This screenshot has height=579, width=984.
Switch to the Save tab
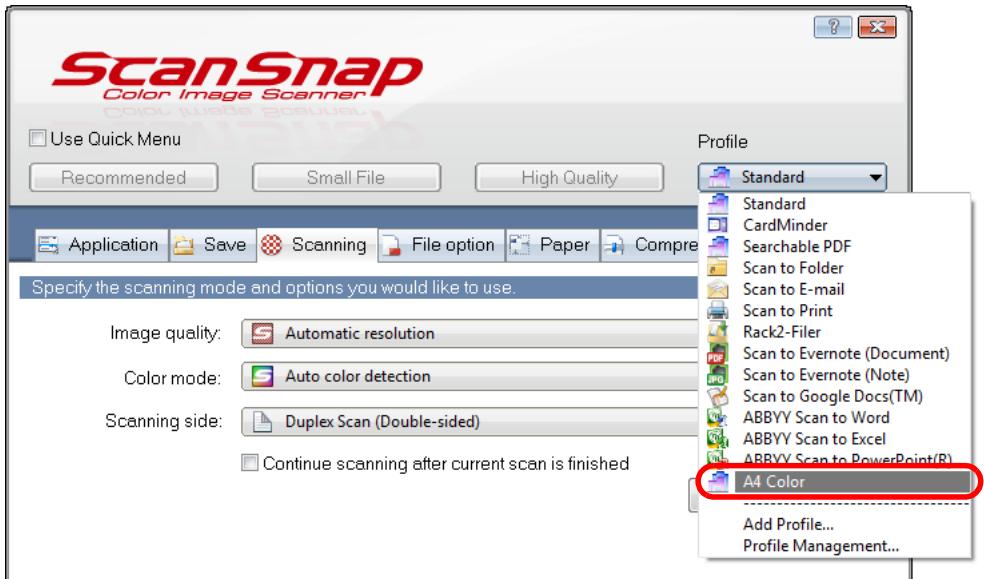(213, 245)
